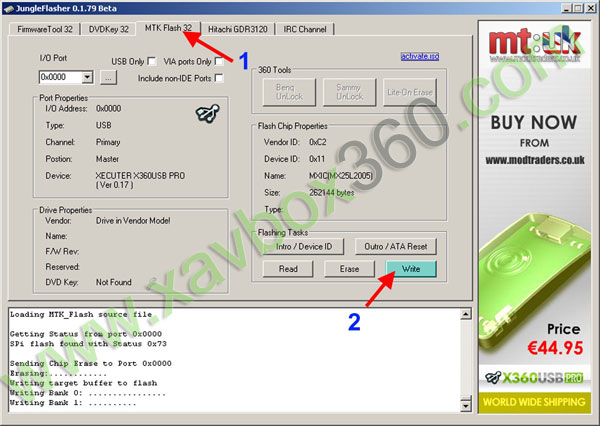Click the Benq UnLock button
This screenshot has width=600, height=426.
pos(289,92)
